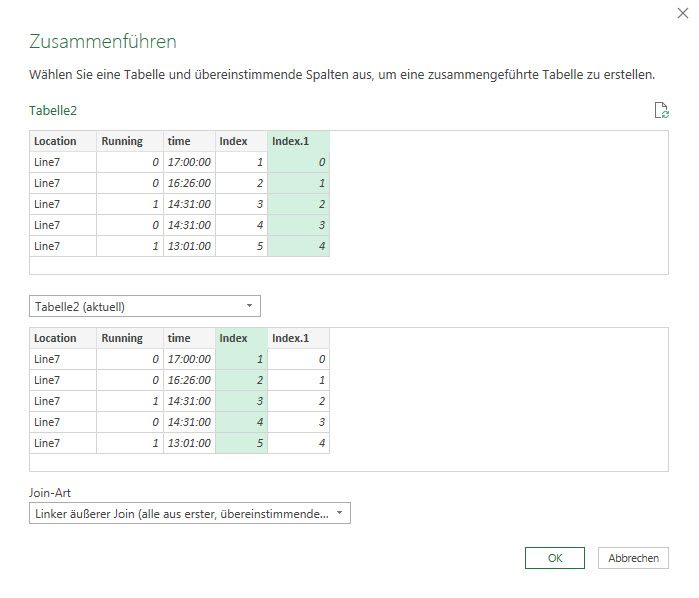
Task: Close the Zusammenführen dialog with X
Action: [x=683, y=13]
